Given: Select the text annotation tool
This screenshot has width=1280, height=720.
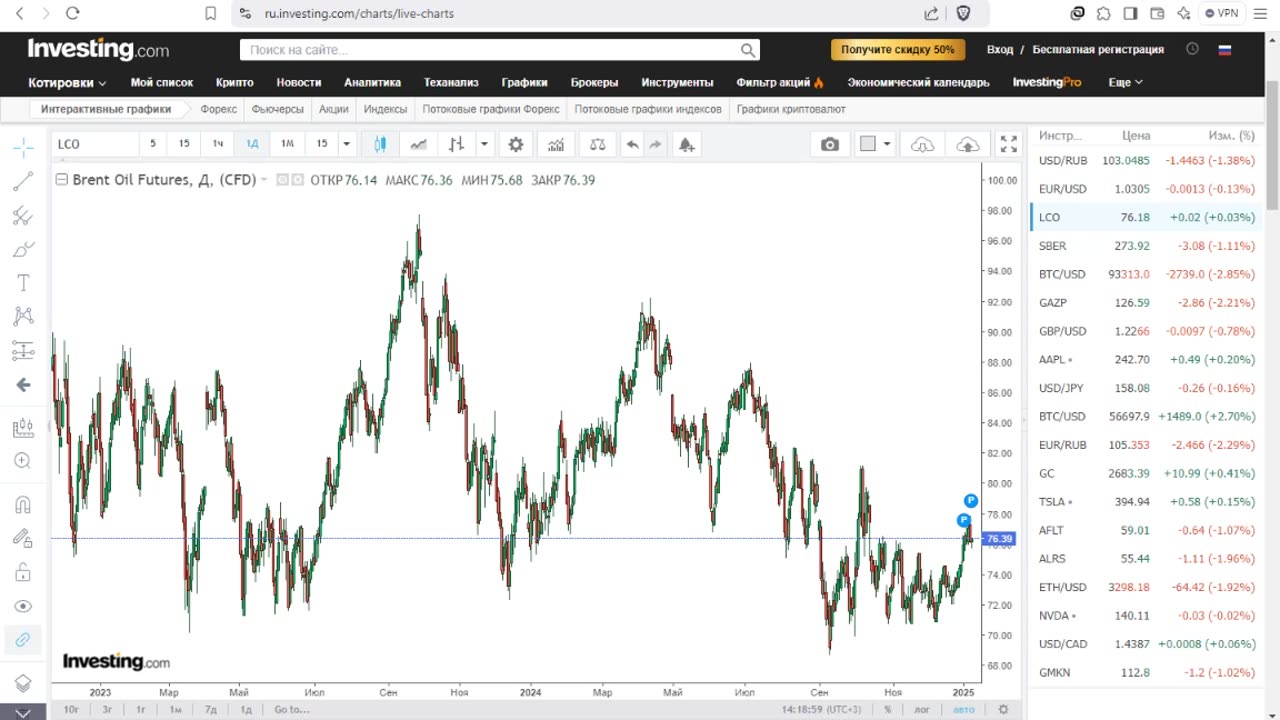Looking at the screenshot, I should pos(23,283).
